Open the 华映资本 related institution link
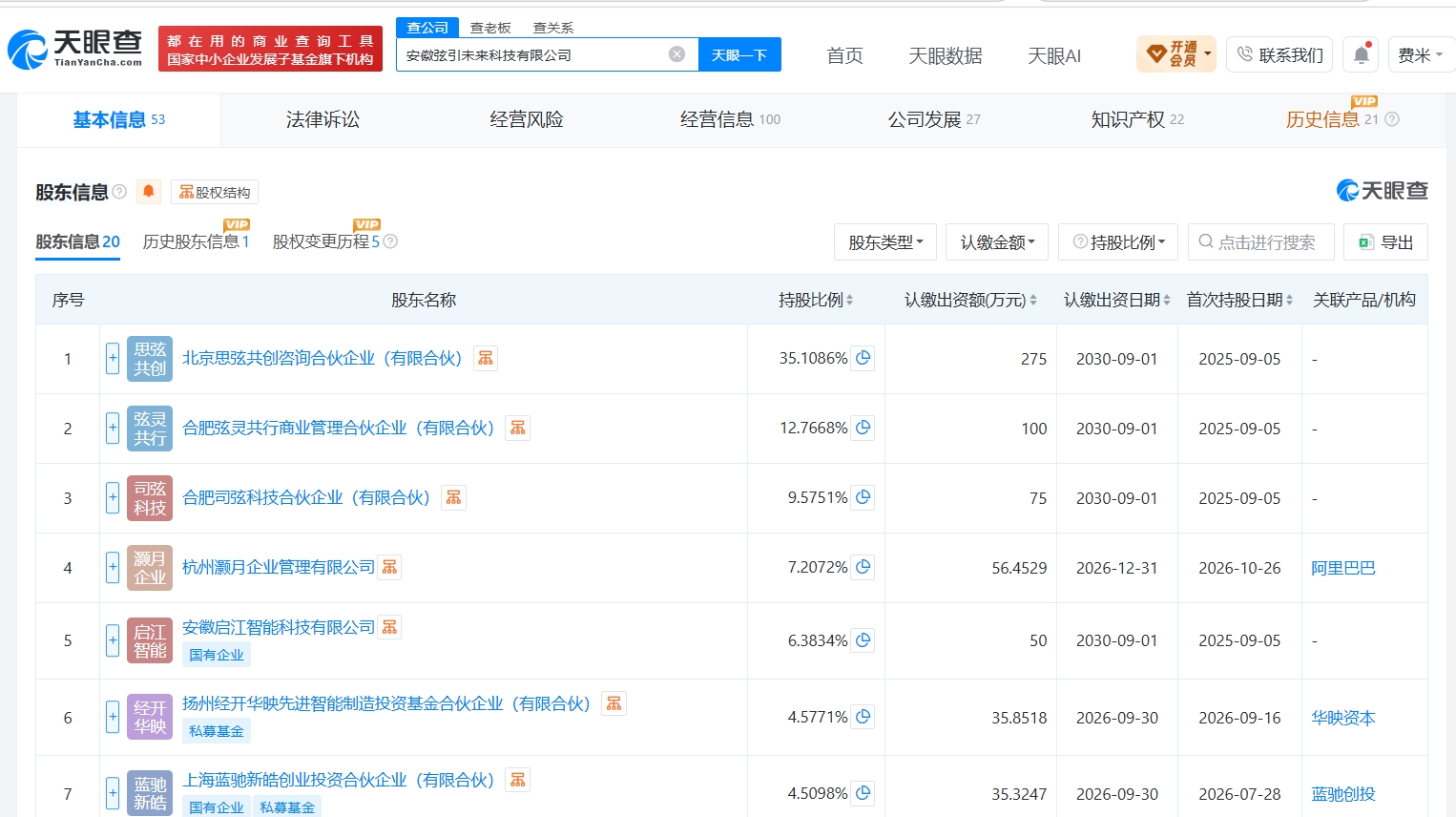This screenshot has width=1456, height=817. tap(1343, 718)
